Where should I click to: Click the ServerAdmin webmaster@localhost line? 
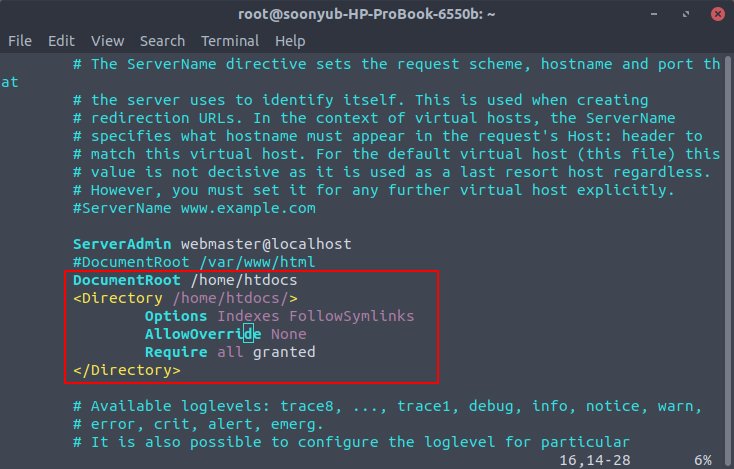pyautogui.click(x=212, y=244)
